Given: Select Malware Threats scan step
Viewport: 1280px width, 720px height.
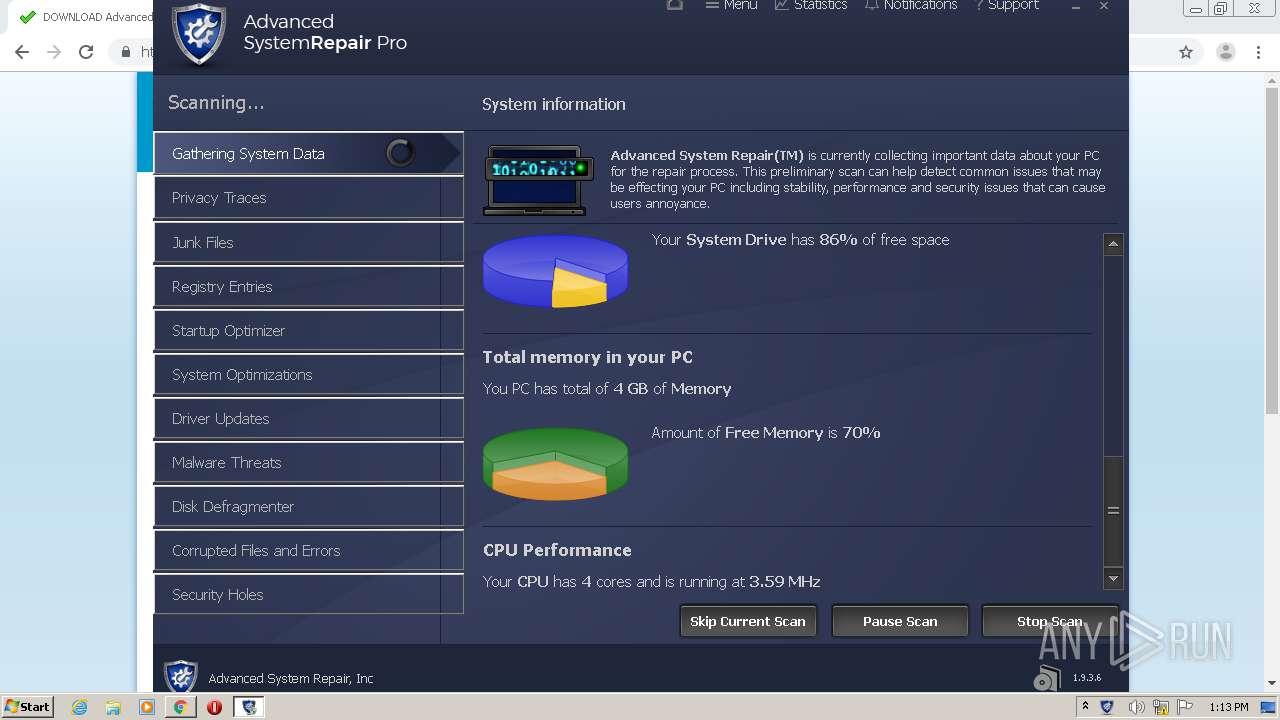Looking at the screenshot, I should point(308,462).
